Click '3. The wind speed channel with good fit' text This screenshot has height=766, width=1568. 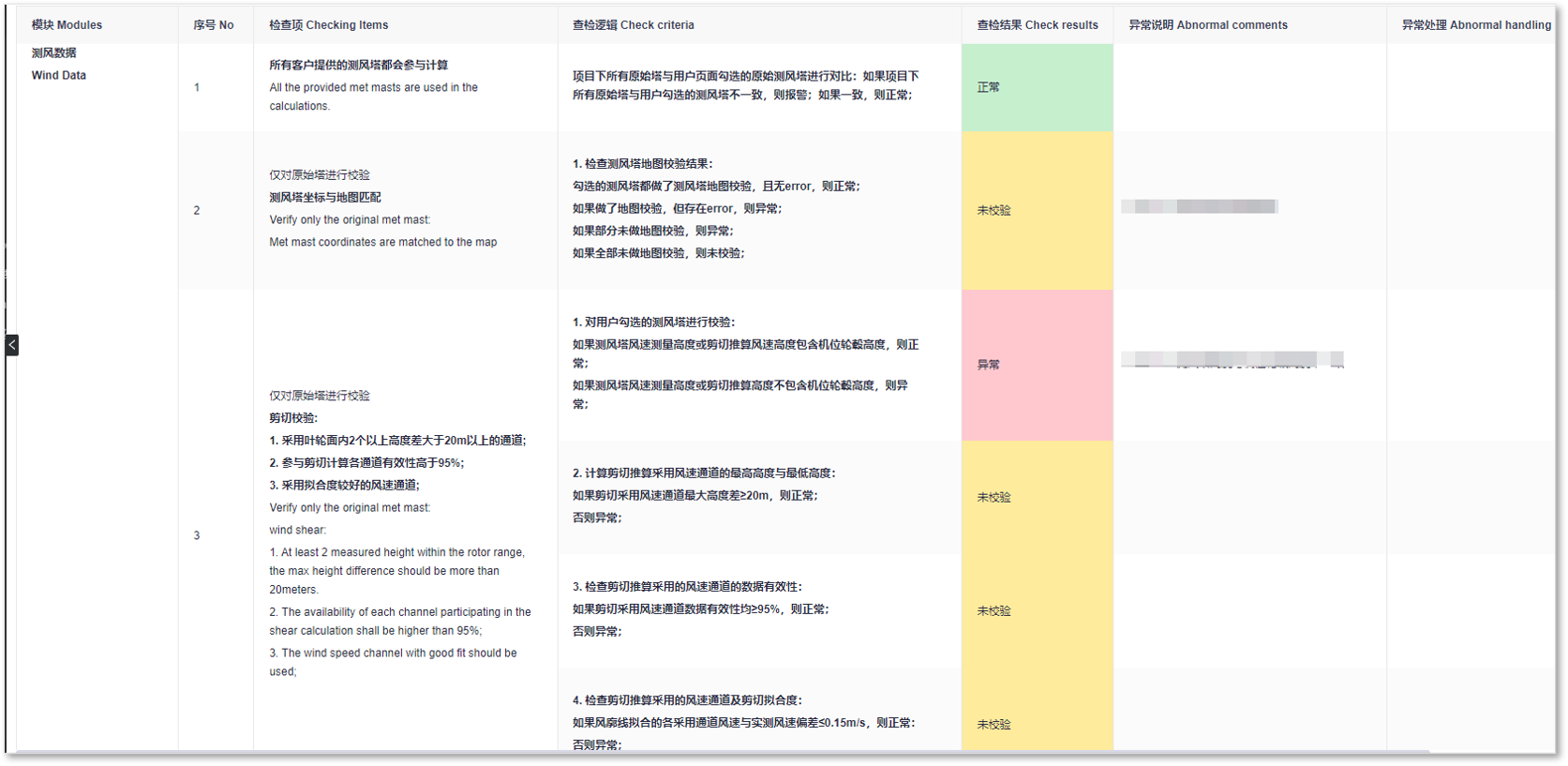click(393, 662)
